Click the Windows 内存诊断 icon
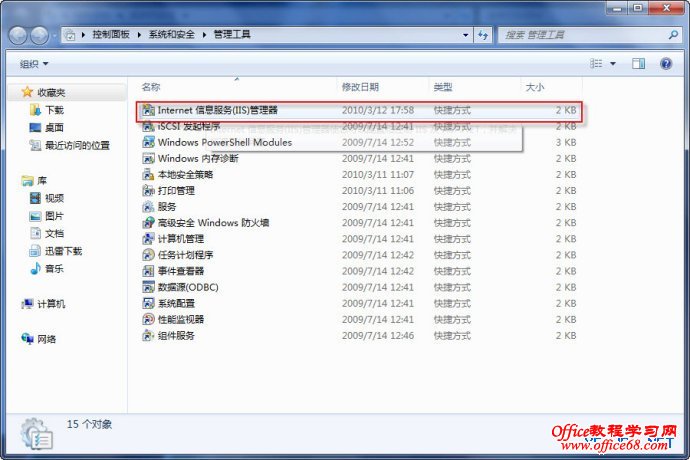Viewport: 690px width, 460px height. click(x=149, y=158)
